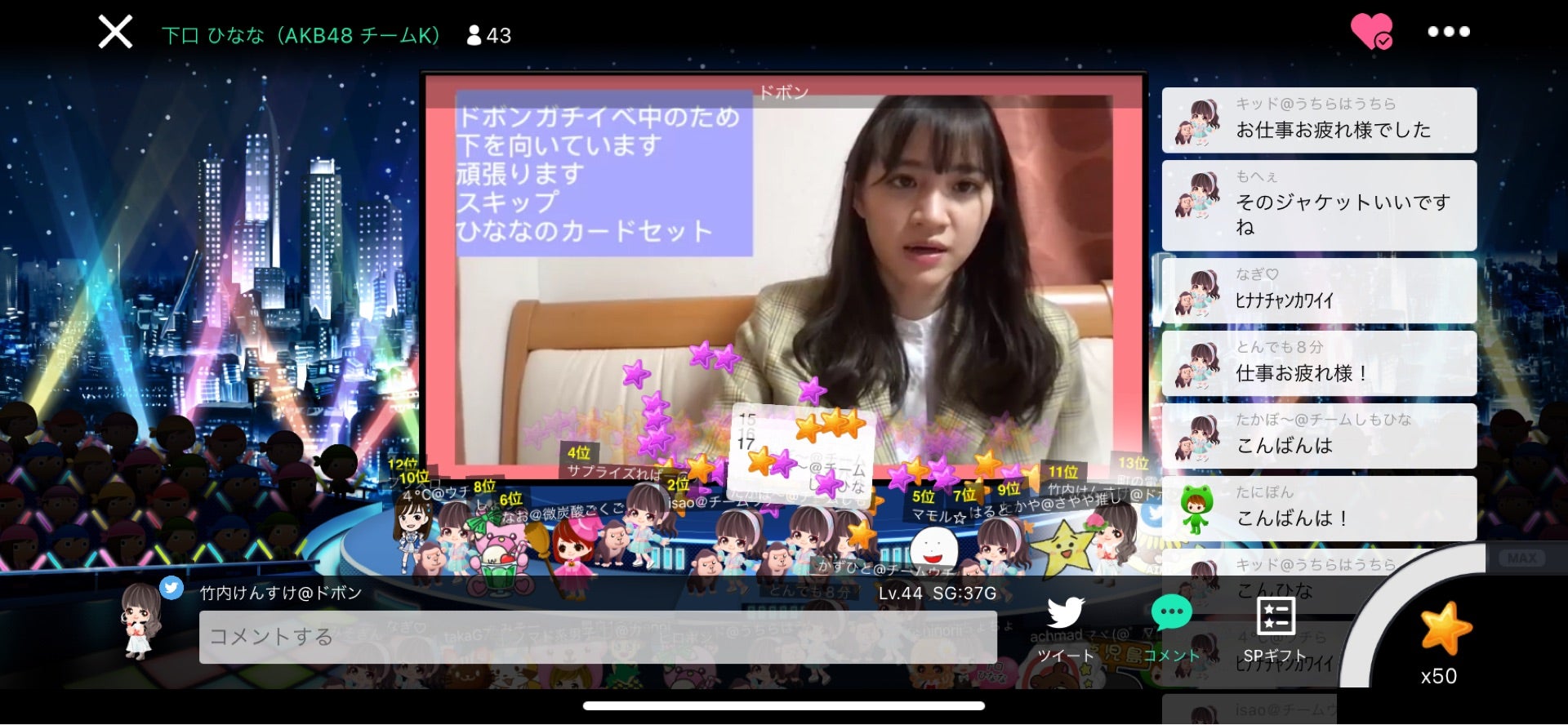The height and width of the screenshot is (725, 1568).
Task: Tap the ひななのカードセット overlay text
Action: coord(584,231)
